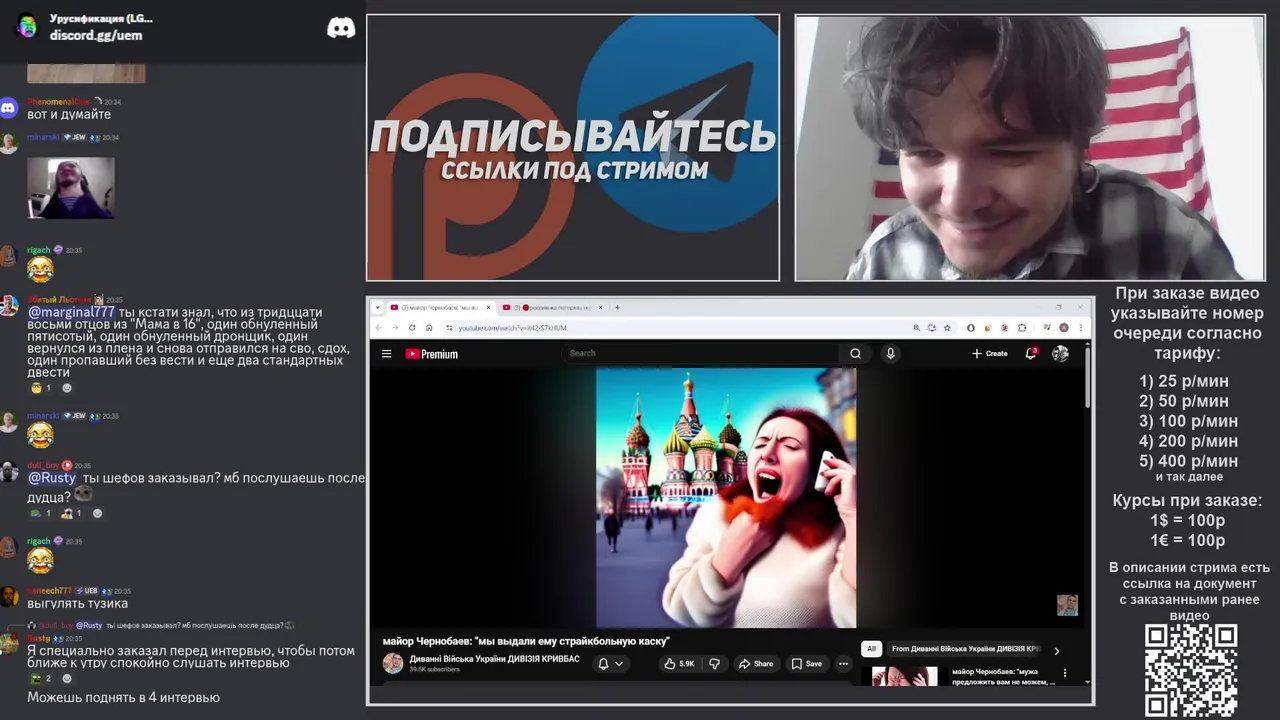Go back in the browser

coord(379,327)
